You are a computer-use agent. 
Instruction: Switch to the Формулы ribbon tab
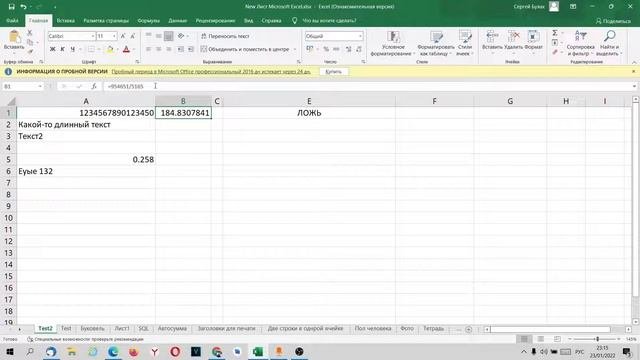(149, 20)
